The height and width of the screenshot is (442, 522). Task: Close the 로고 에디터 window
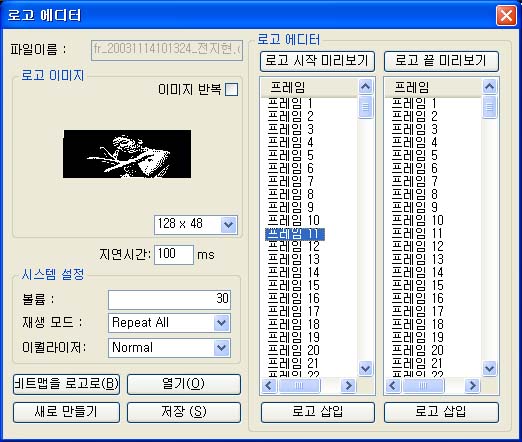point(506,15)
